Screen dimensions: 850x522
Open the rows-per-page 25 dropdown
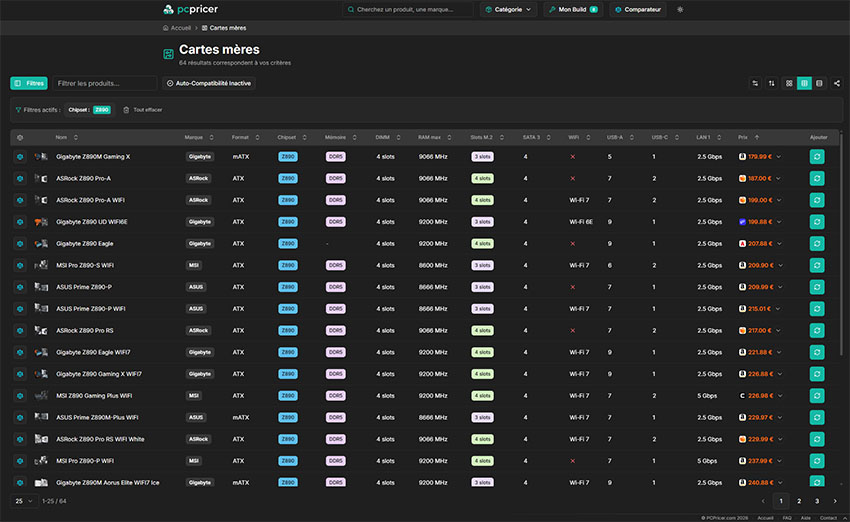click(x=23, y=500)
